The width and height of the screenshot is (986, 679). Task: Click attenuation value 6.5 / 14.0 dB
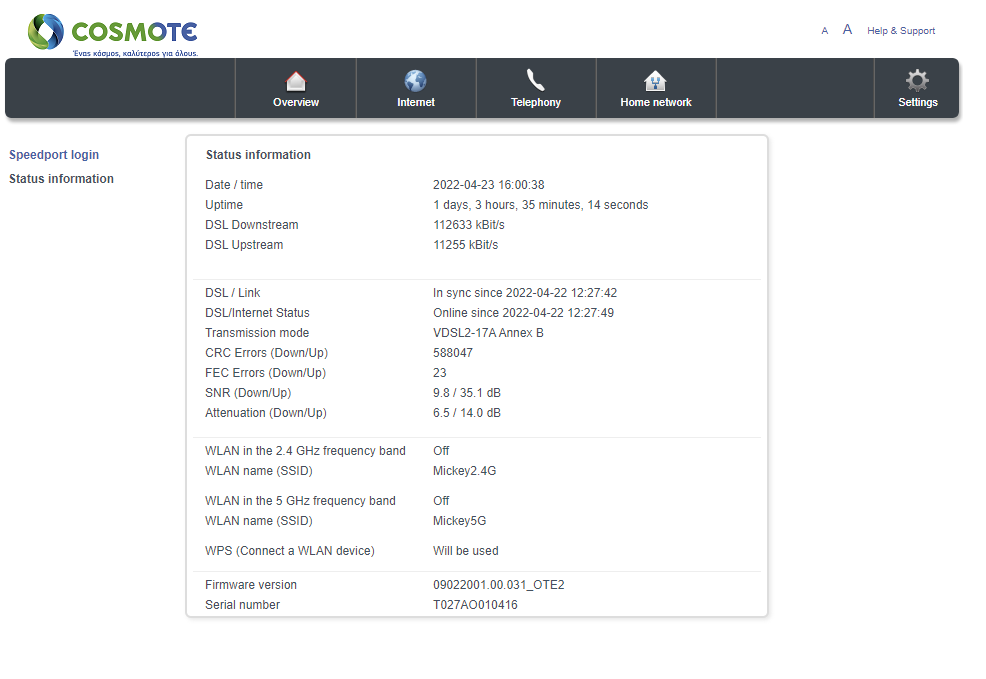point(467,413)
